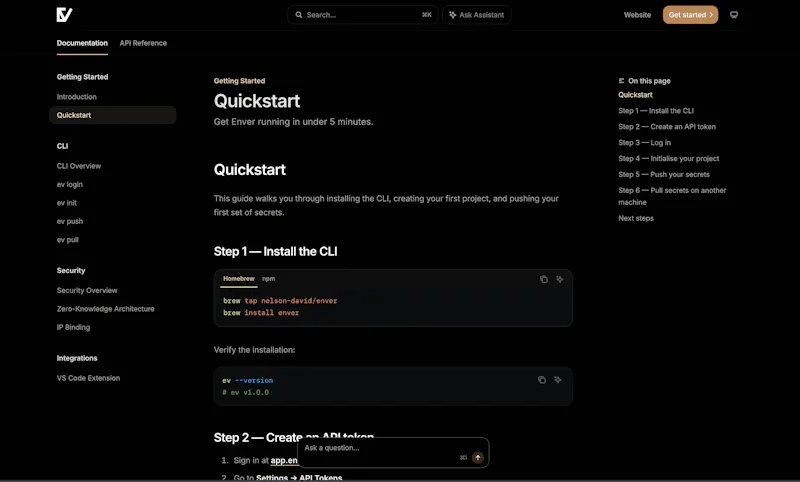
Task: Click the Get started button
Action: click(690, 15)
